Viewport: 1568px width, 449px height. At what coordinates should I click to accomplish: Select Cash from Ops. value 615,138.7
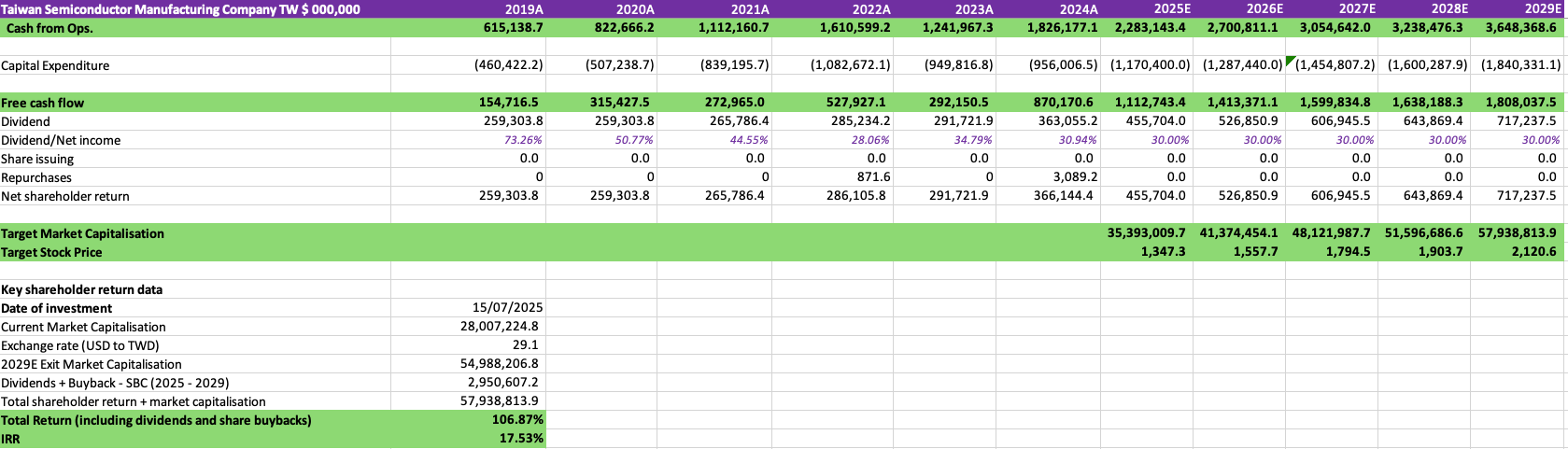(x=513, y=28)
